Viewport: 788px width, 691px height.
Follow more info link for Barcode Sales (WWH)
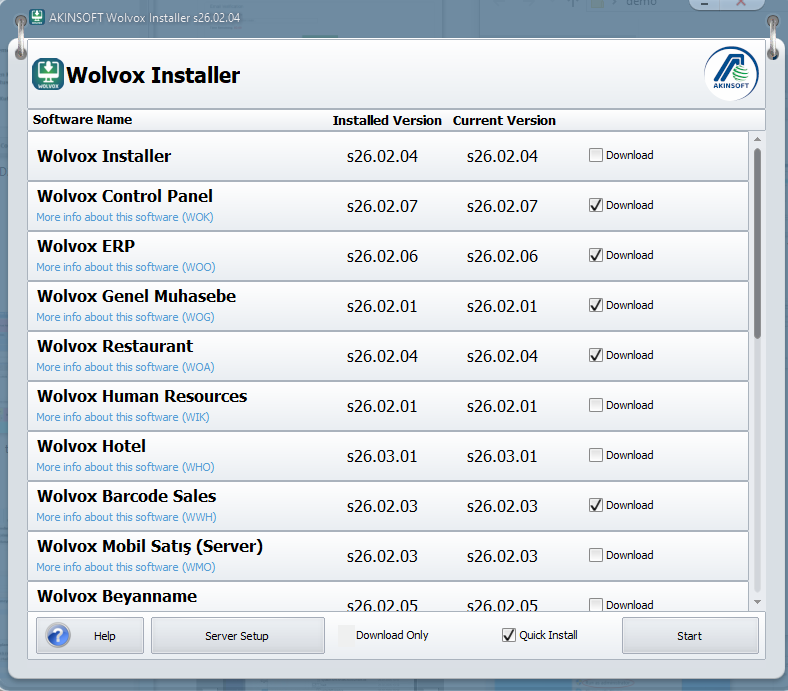(126, 517)
